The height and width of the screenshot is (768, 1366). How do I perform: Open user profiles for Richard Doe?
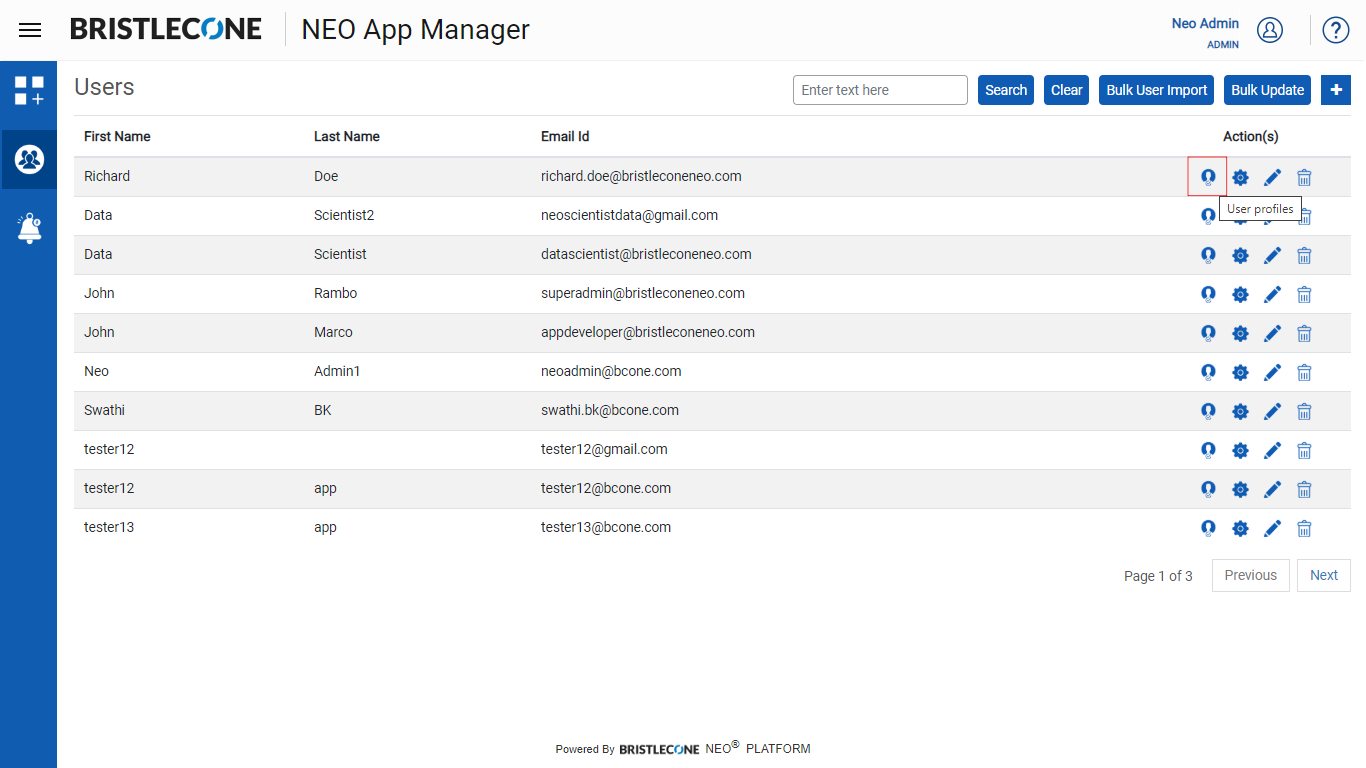(x=1208, y=177)
